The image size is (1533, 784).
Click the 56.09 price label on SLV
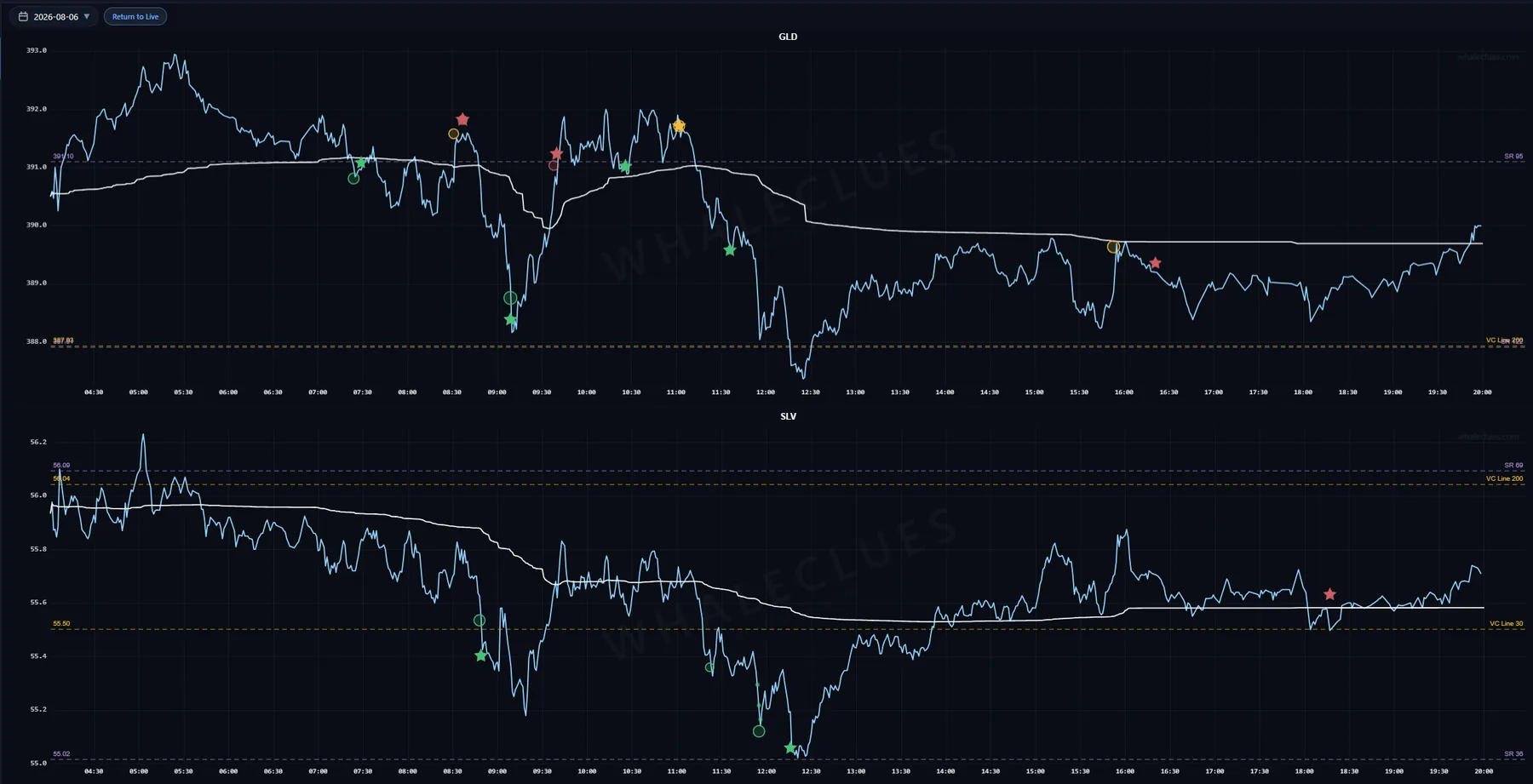61,466
